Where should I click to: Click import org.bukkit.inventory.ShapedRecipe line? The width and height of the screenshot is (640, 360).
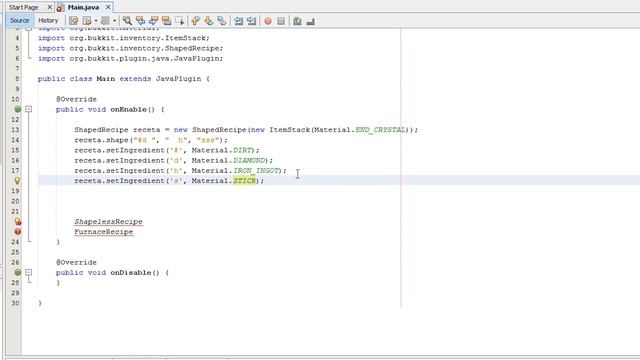(131, 48)
